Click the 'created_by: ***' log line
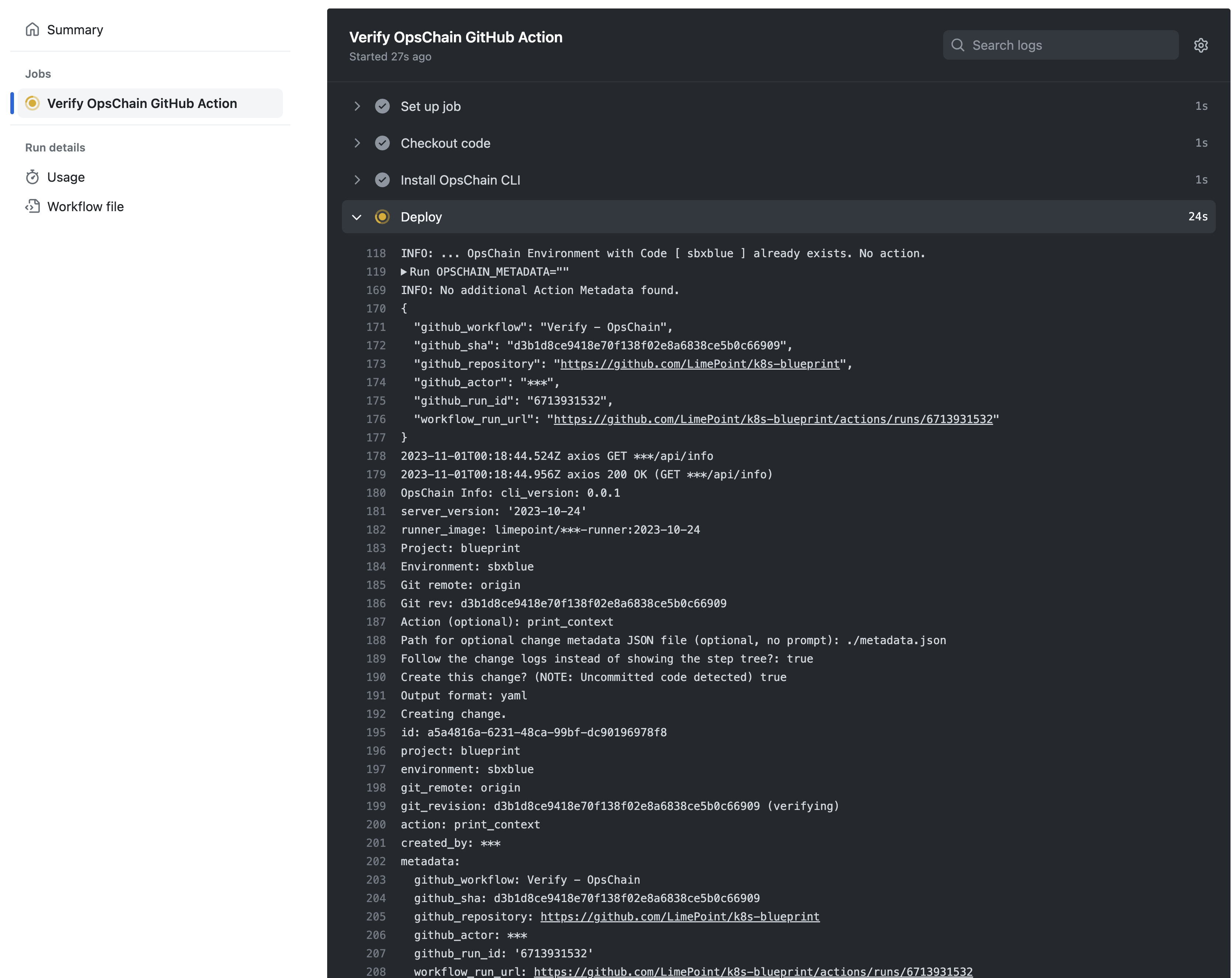The width and height of the screenshot is (1232, 978). [x=451, y=843]
